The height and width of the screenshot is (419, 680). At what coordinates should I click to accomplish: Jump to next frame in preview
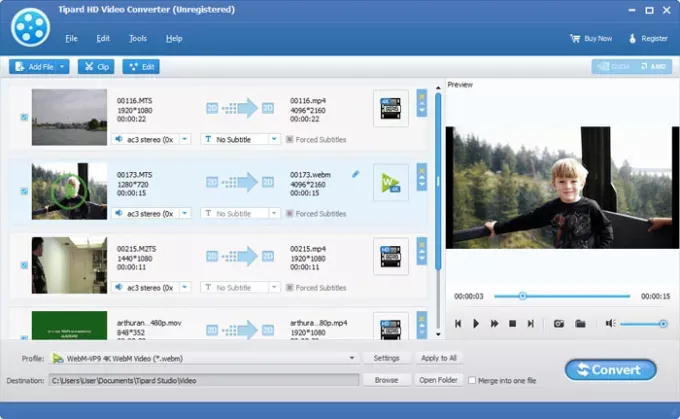530,324
